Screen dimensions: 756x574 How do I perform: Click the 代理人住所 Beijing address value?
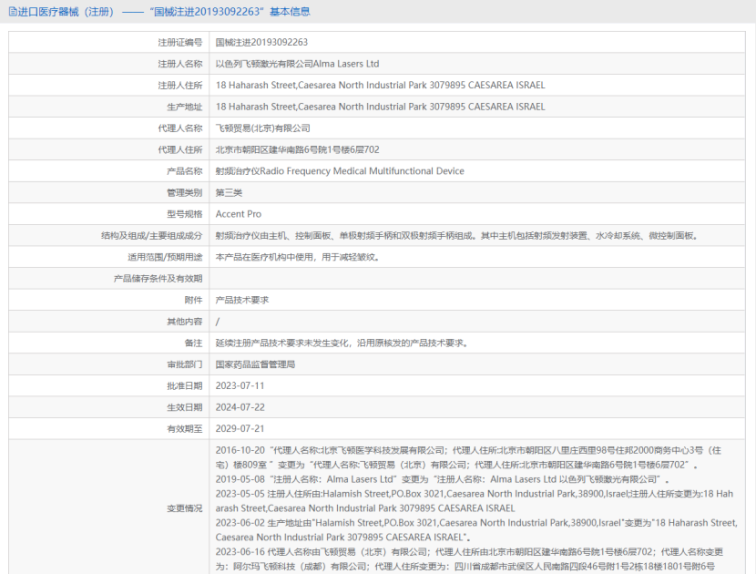[297, 150]
